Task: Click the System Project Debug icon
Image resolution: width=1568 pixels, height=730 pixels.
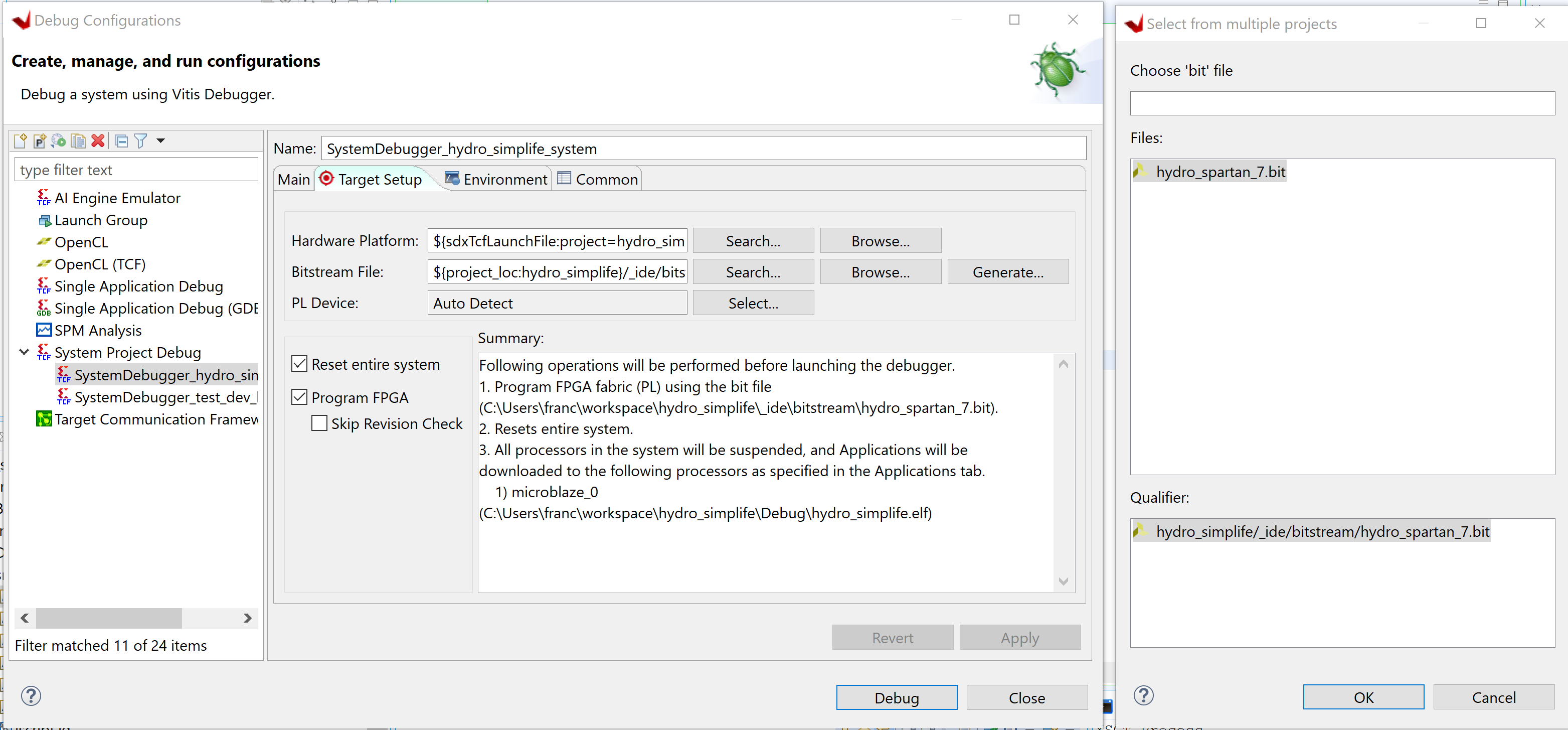Action: (44, 352)
